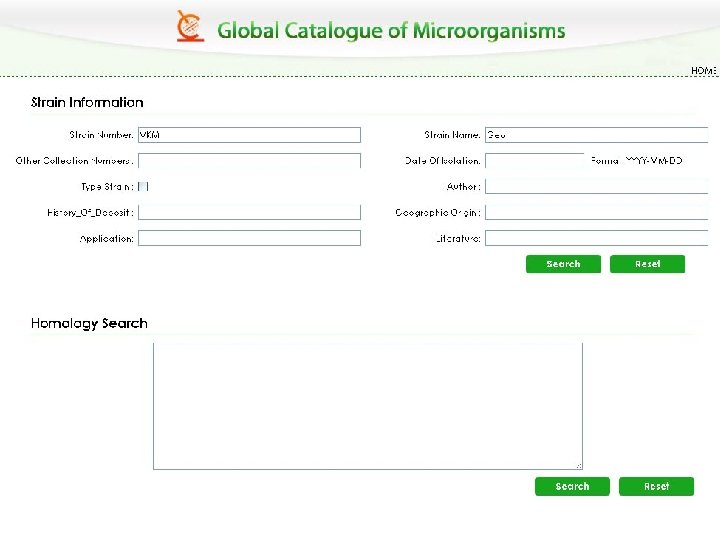
Task: Select the Other Collection Numbers field
Action: pos(249,160)
